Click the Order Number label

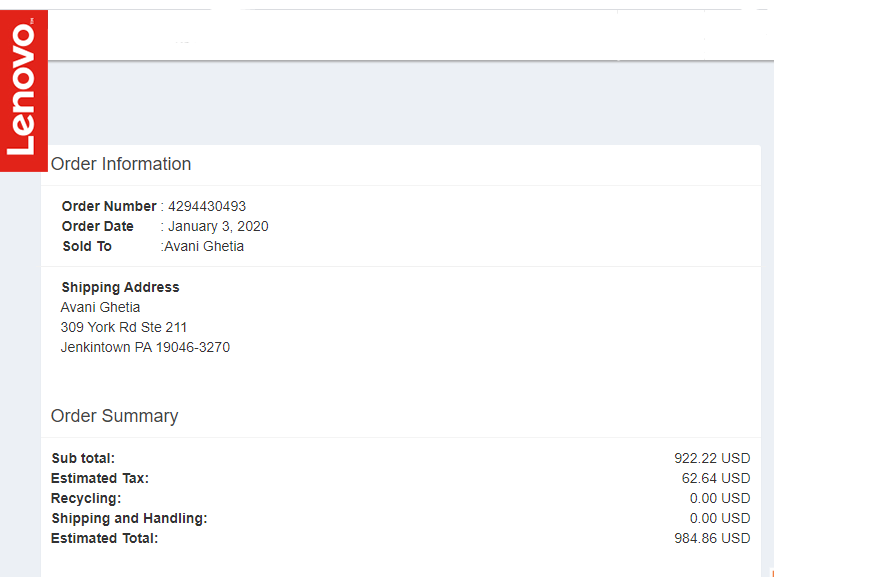(109, 206)
